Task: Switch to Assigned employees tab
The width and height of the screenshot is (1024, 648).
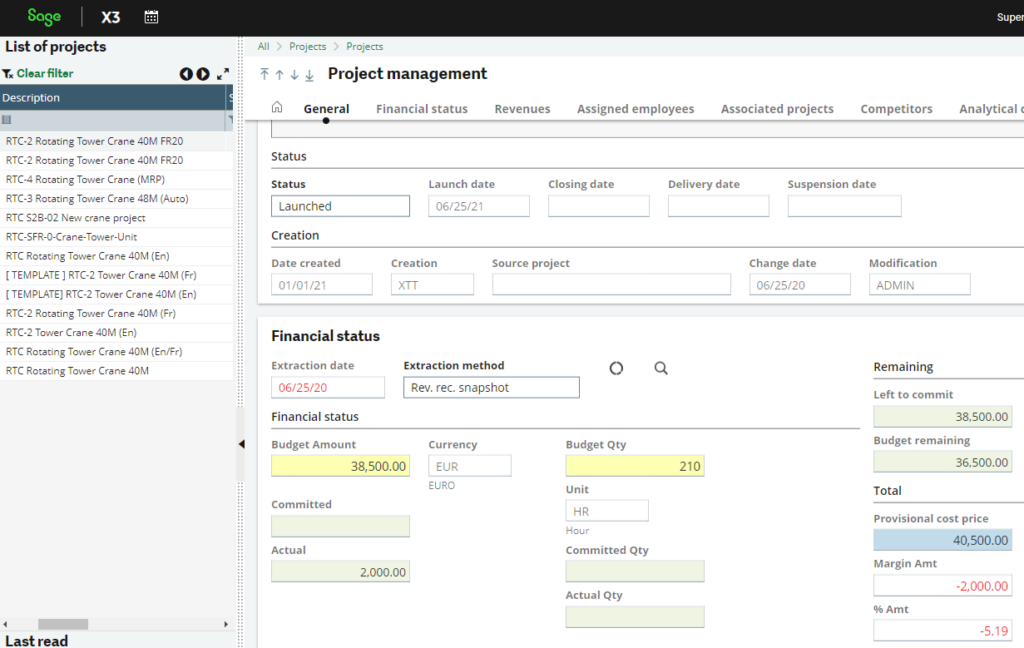Action: click(x=635, y=109)
